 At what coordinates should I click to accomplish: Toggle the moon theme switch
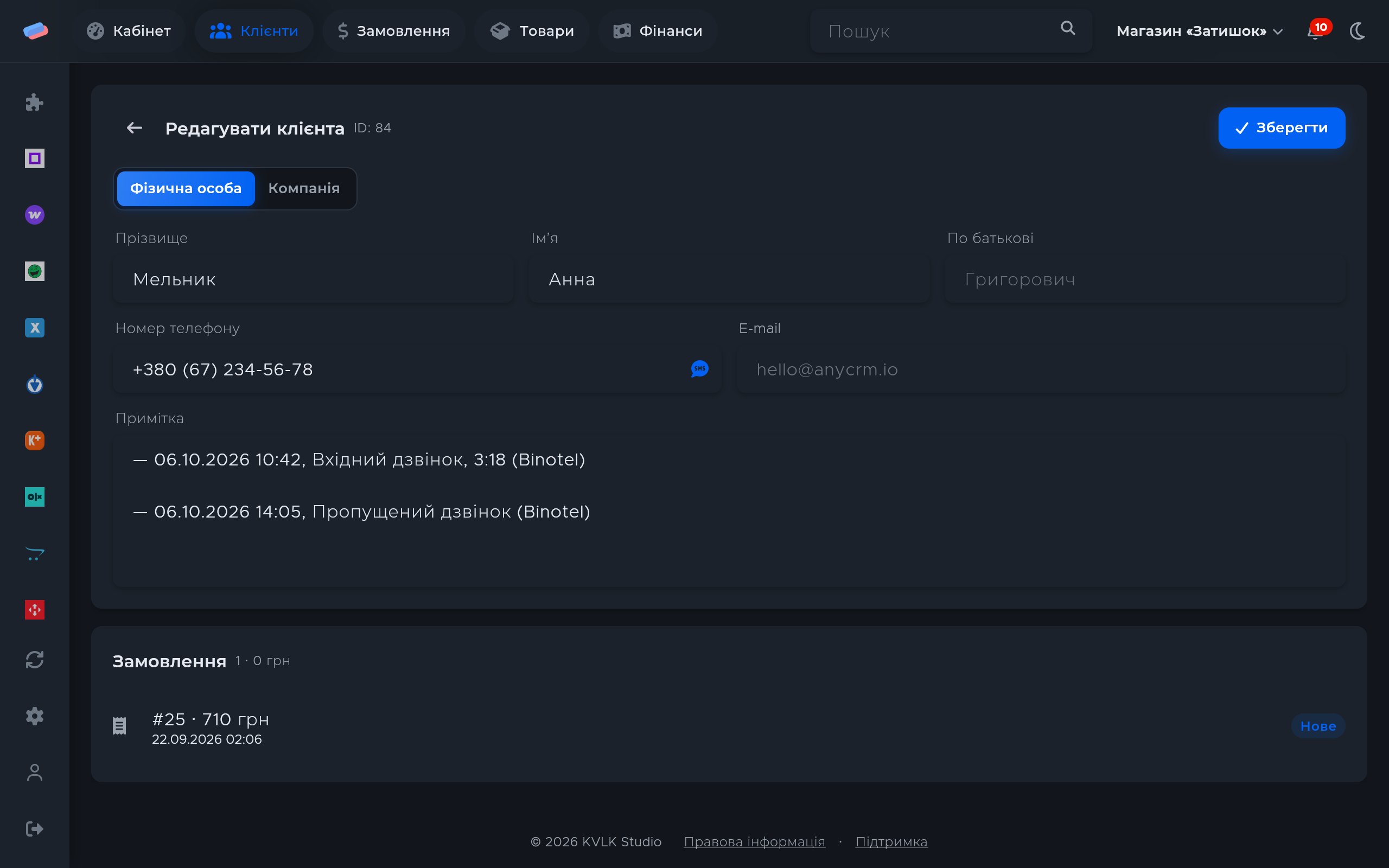(x=1358, y=31)
